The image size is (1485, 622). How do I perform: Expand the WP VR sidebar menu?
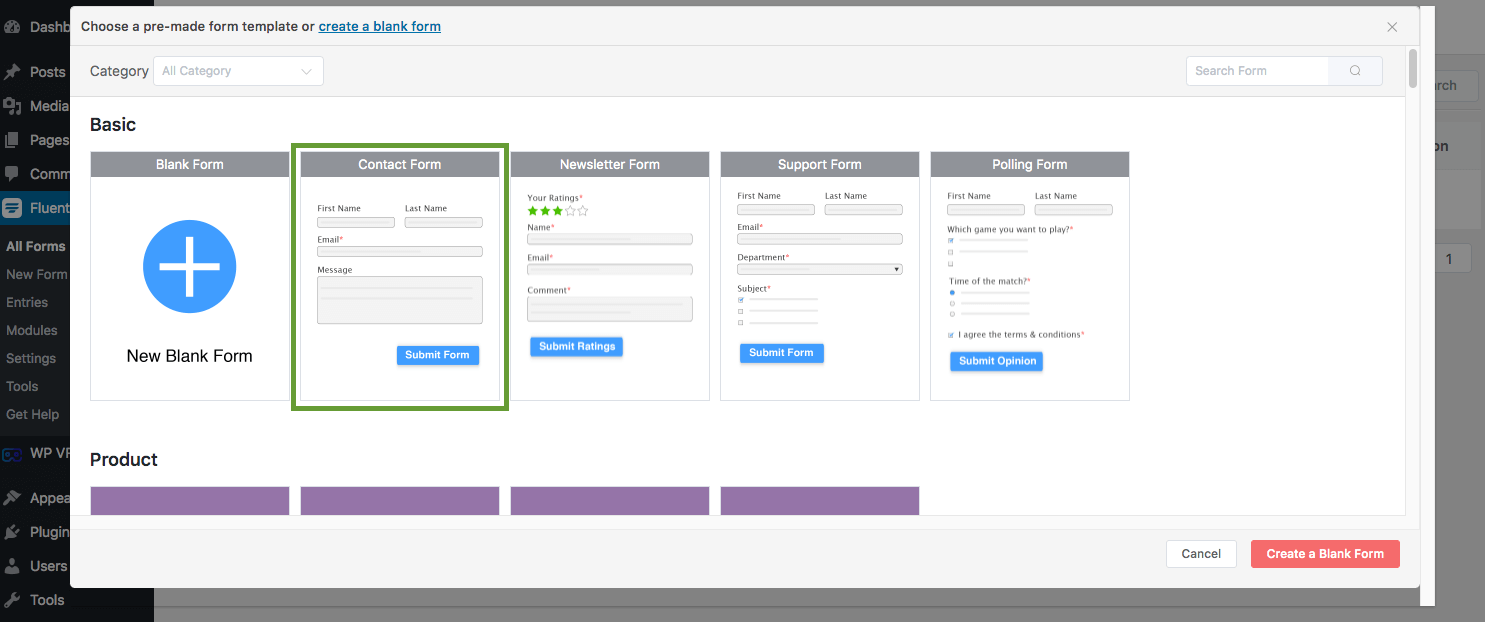(x=12, y=452)
